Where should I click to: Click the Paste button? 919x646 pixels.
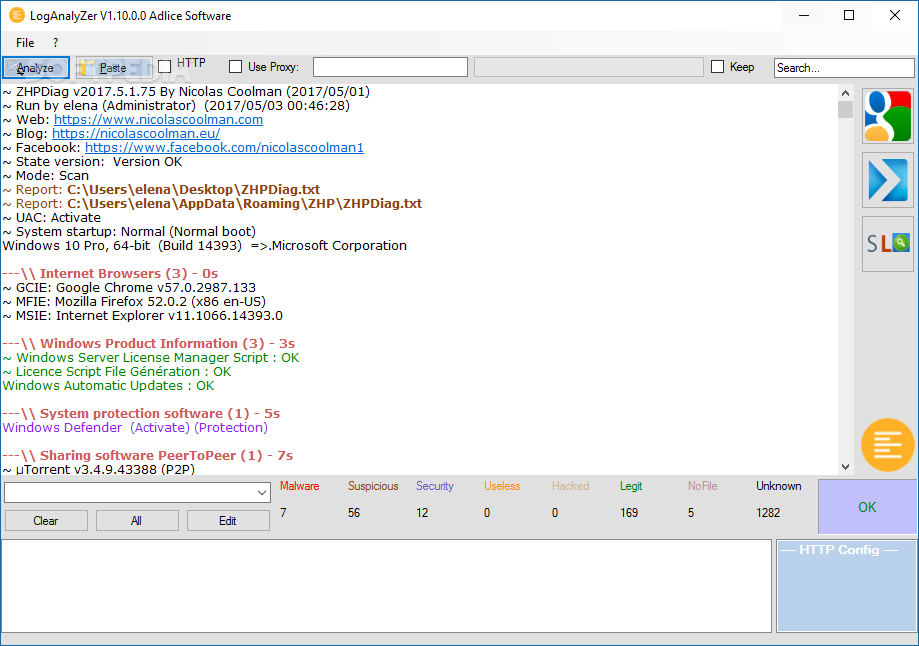click(x=114, y=67)
